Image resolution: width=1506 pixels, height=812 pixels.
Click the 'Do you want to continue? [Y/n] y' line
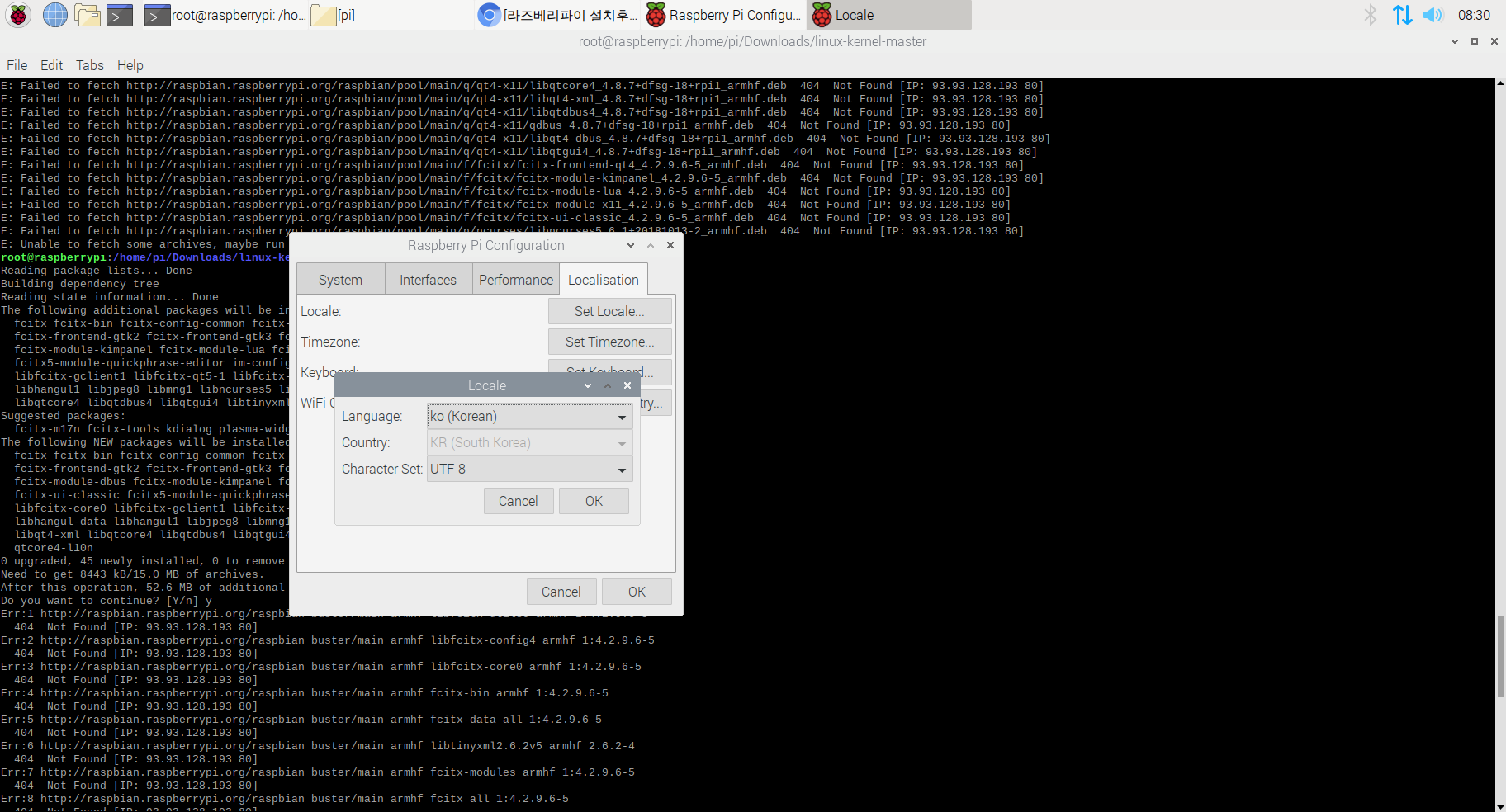coord(107,601)
